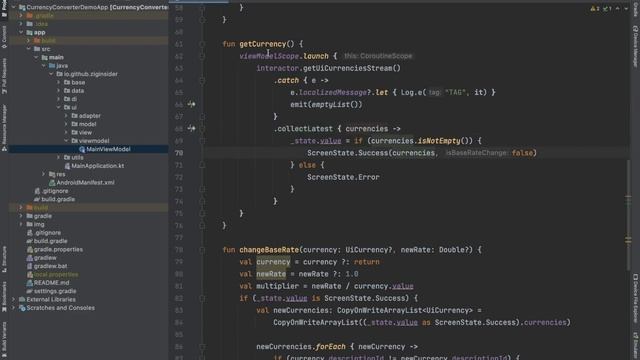Collapse the CurrencyConverterDemoApp root node

click(13, 7)
